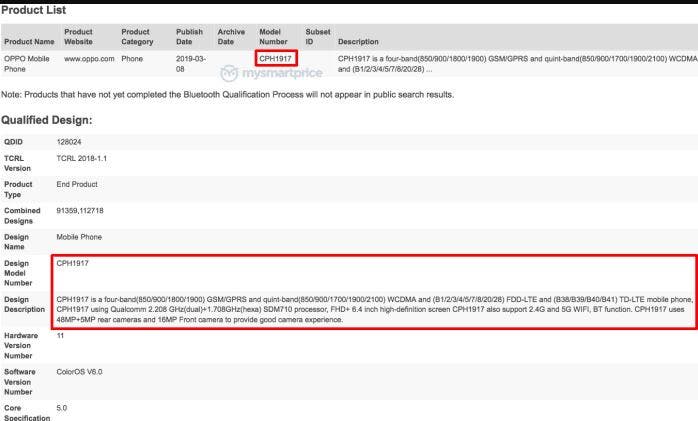Click the Product Category column header
This screenshot has width=698, height=421.
pyautogui.click(x=137, y=36)
